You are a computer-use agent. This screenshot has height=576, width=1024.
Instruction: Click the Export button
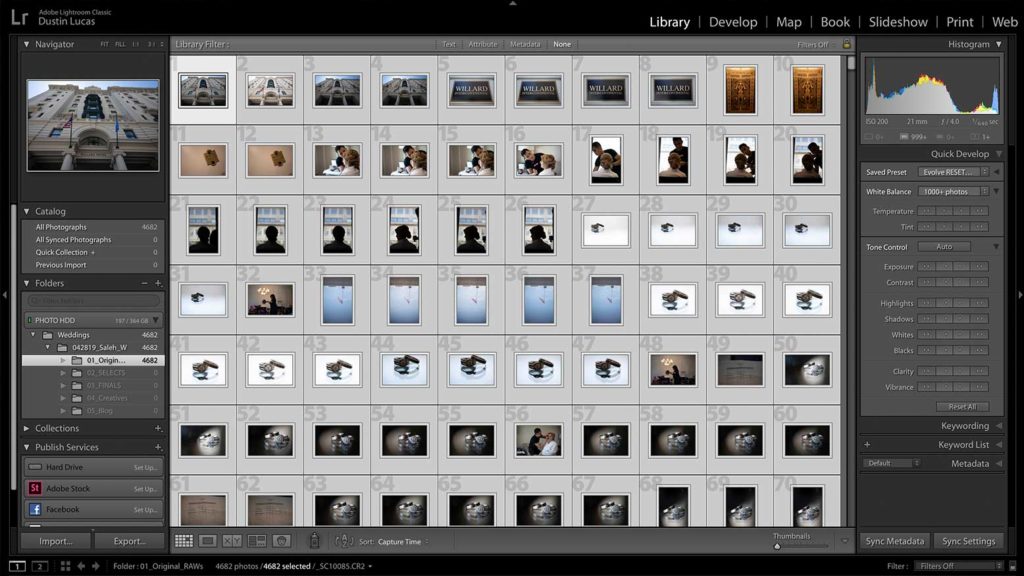[129, 541]
